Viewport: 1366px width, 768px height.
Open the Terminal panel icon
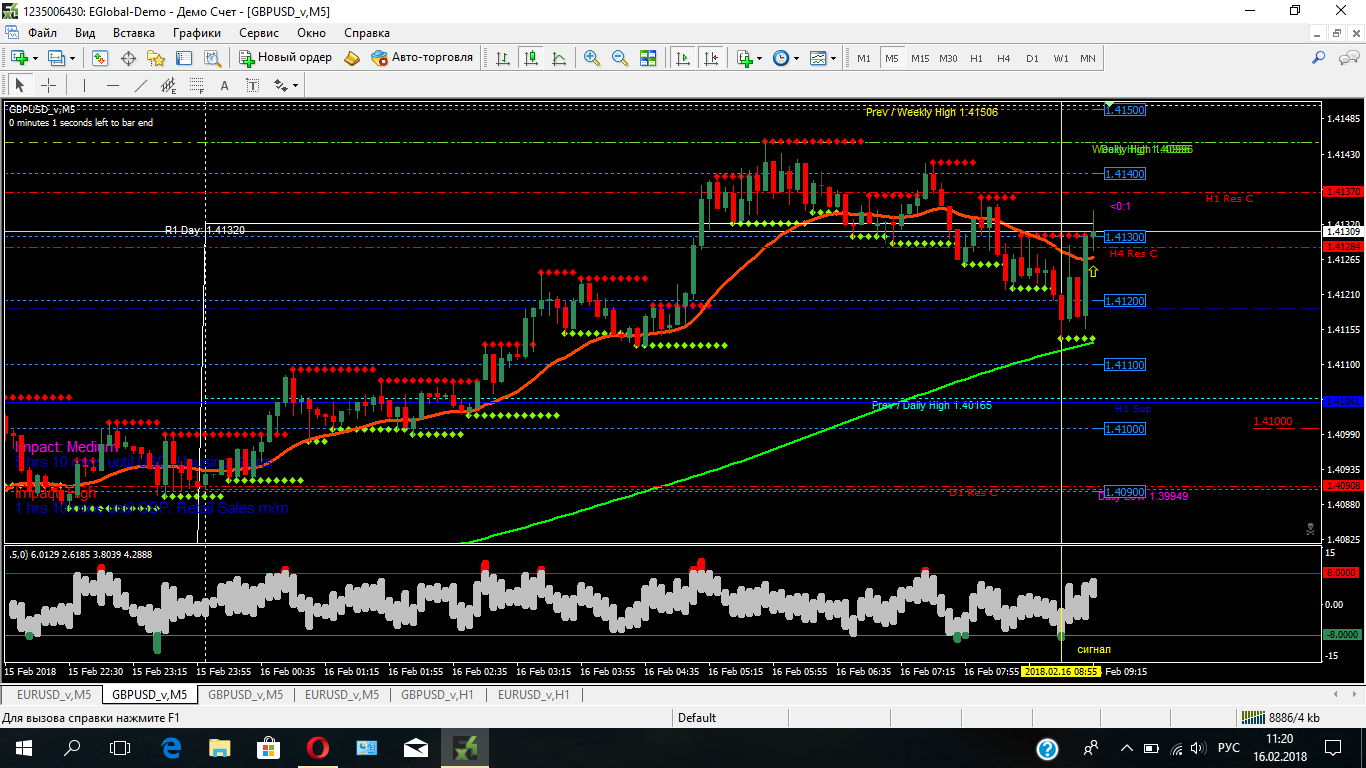click(184, 58)
